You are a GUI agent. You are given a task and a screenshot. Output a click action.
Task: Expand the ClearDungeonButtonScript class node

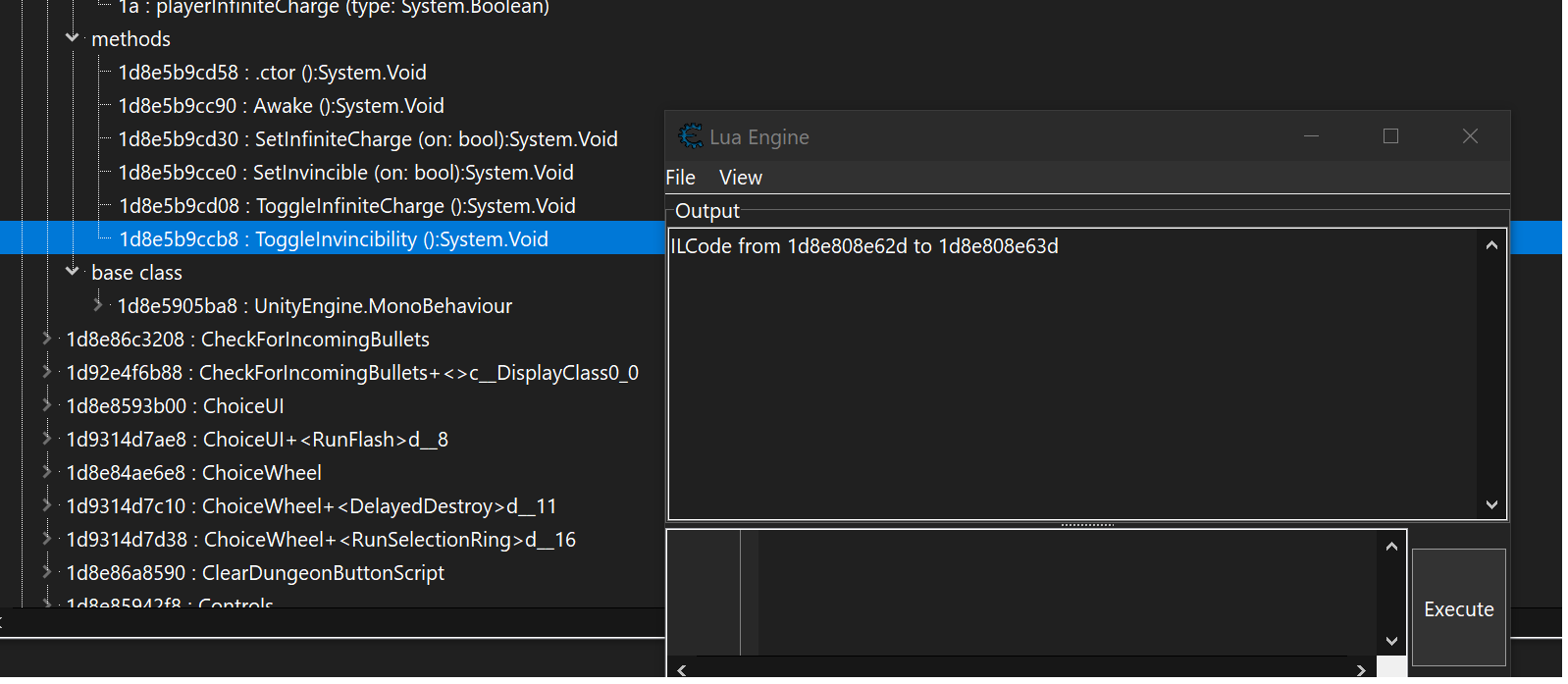click(x=46, y=572)
